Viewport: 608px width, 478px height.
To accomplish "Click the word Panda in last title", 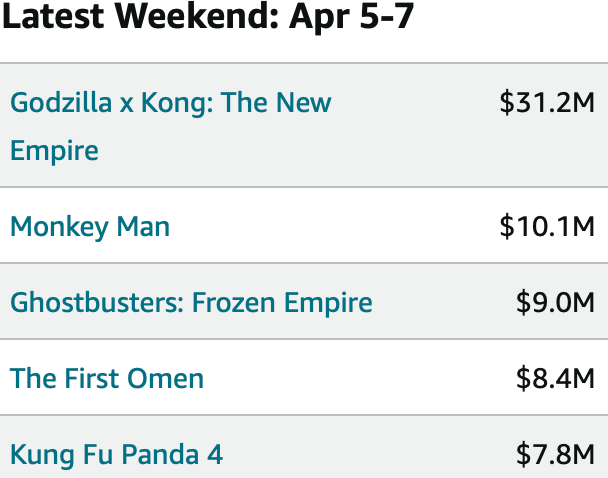I will pos(160,454).
